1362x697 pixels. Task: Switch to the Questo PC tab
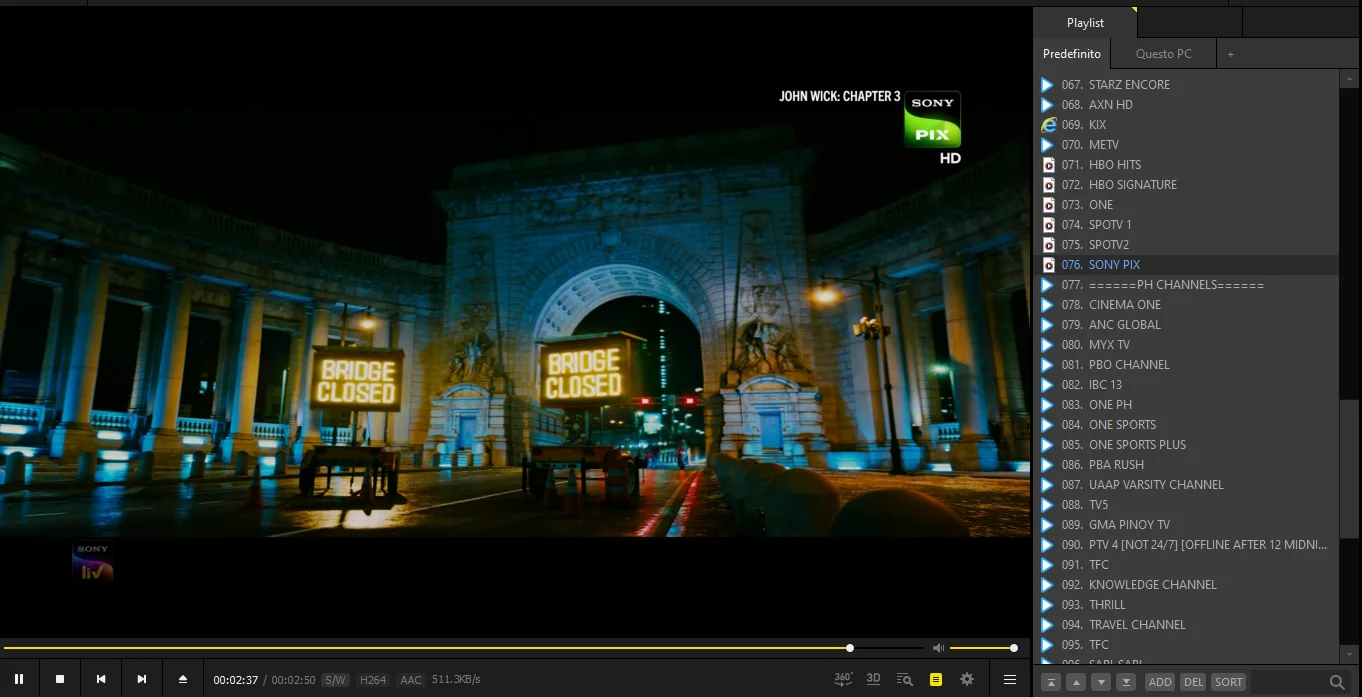click(1164, 54)
